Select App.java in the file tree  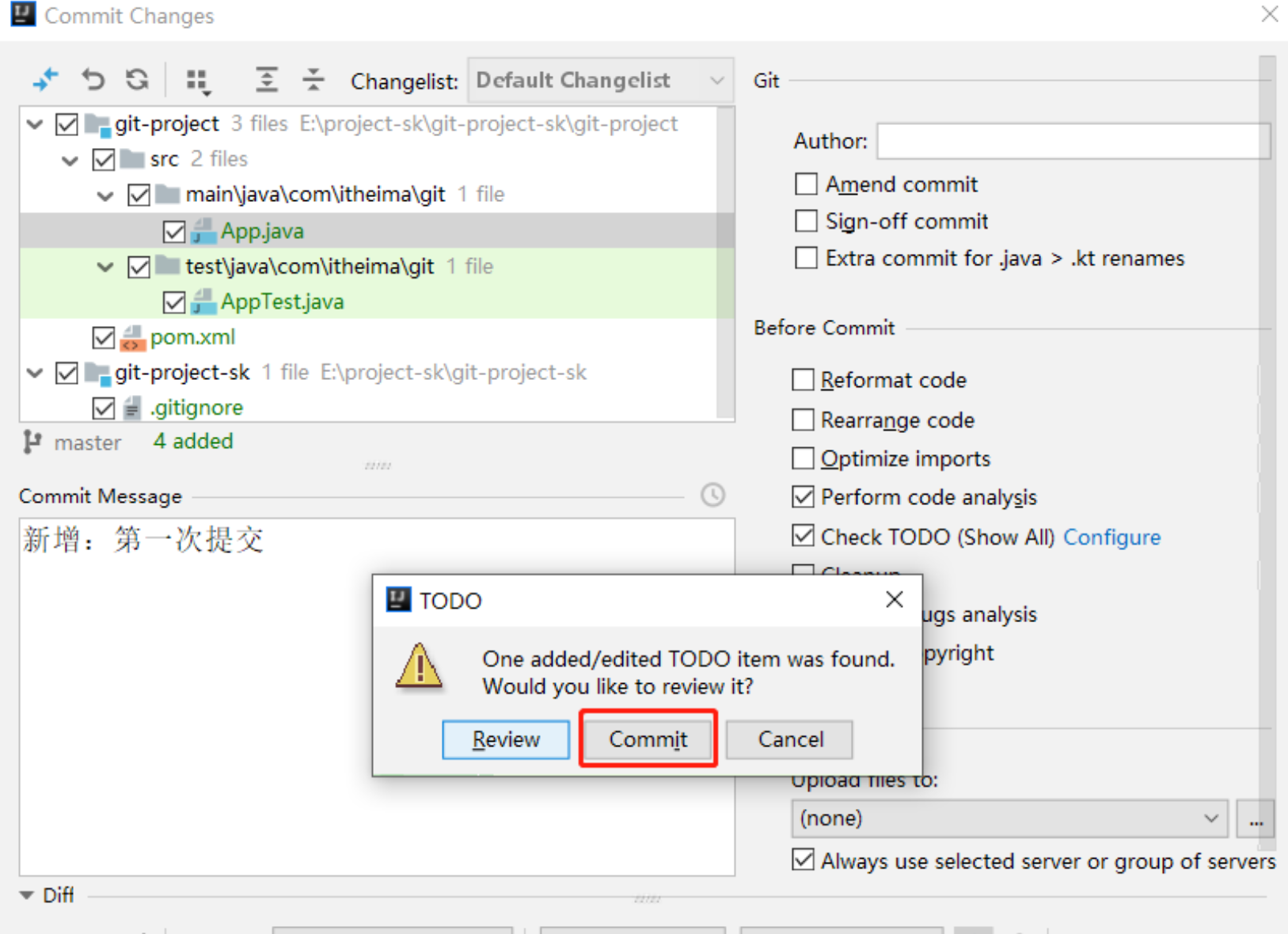click(x=262, y=231)
